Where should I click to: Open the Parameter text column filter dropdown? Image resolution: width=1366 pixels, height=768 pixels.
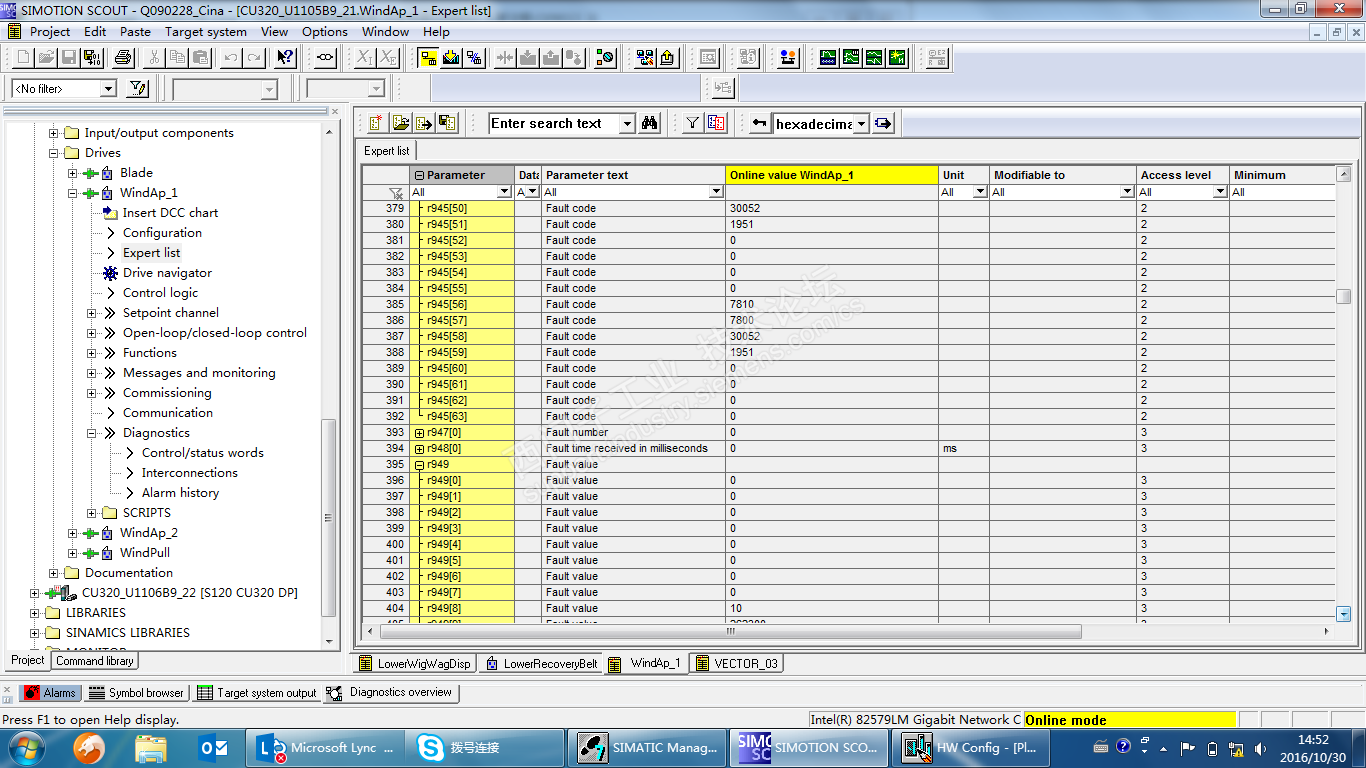pyautogui.click(x=716, y=192)
